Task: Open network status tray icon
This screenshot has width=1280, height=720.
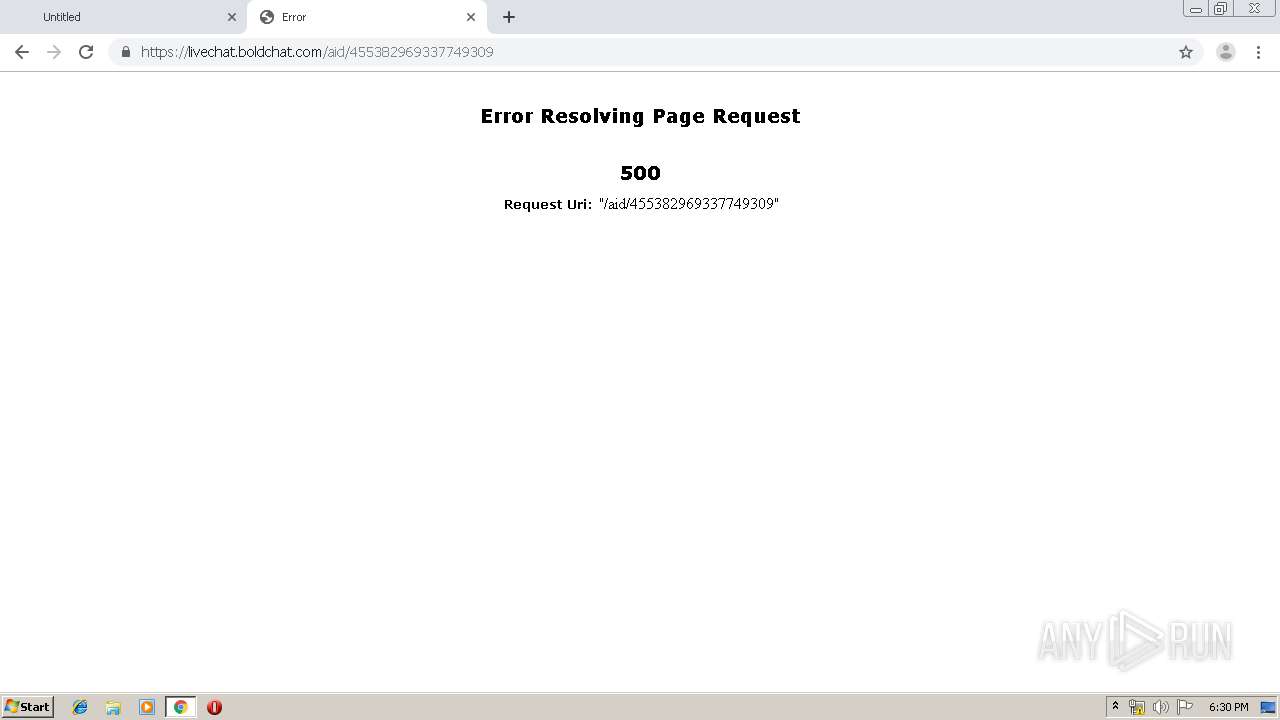Action: point(1137,707)
